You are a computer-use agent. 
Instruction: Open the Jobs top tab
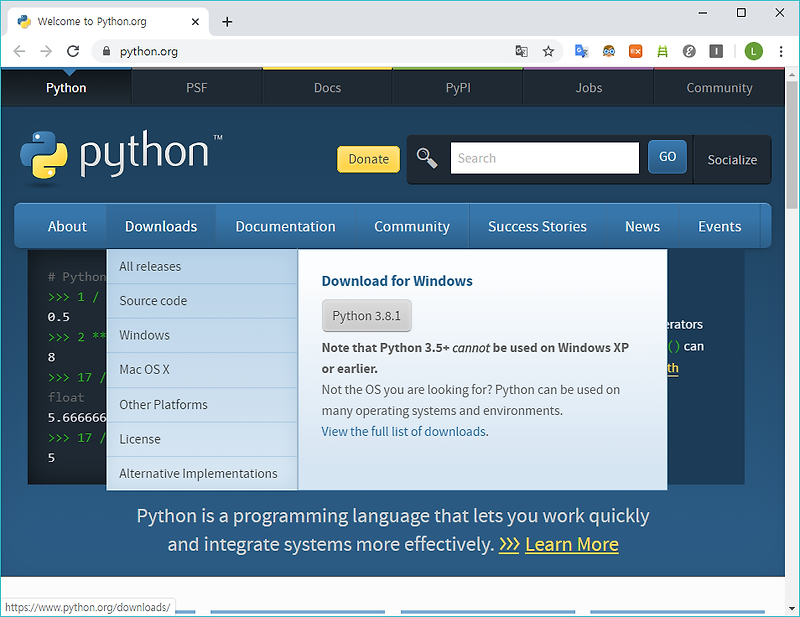[x=588, y=88]
